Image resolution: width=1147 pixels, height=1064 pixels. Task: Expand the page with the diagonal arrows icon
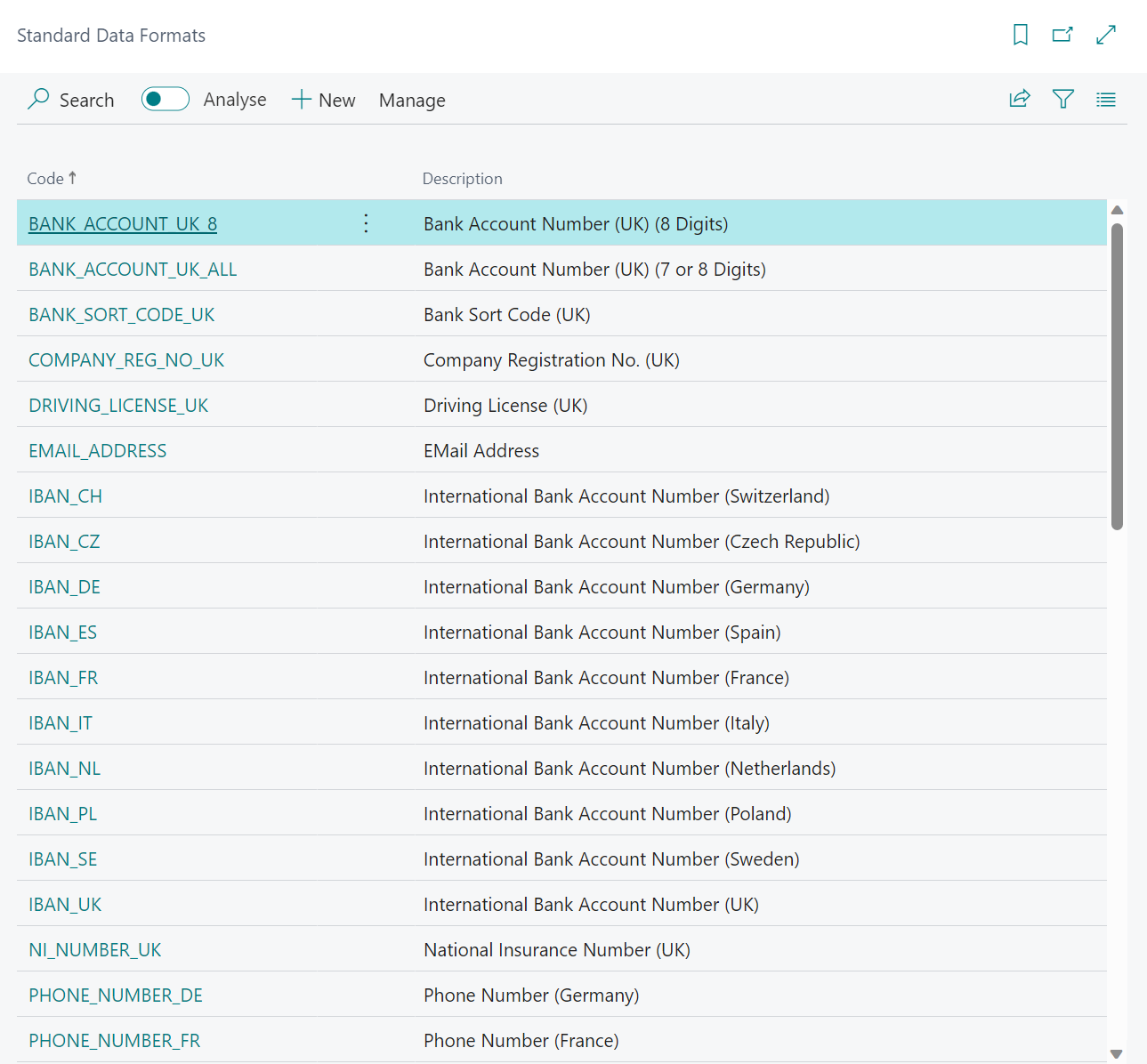click(x=1105, y=35)
